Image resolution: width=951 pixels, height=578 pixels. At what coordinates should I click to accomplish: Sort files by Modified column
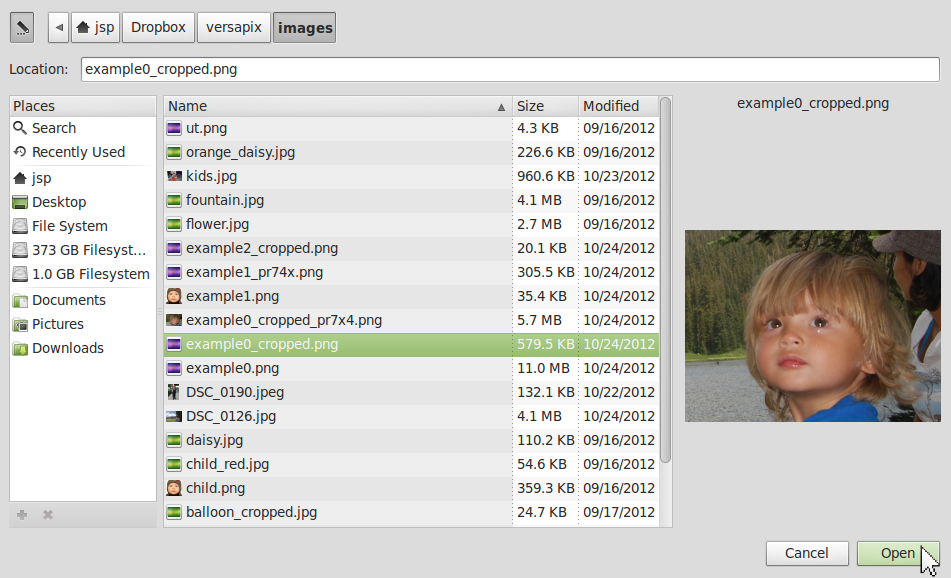(x=619, y=106)
